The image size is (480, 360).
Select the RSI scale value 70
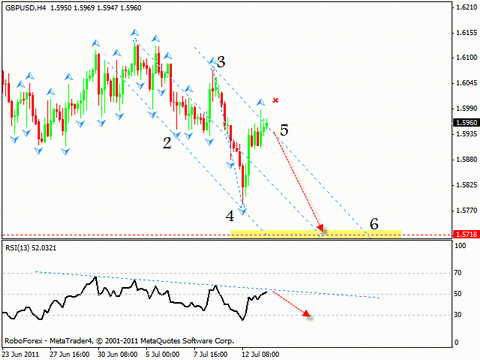pyautogui.click(x=458, y=273)
